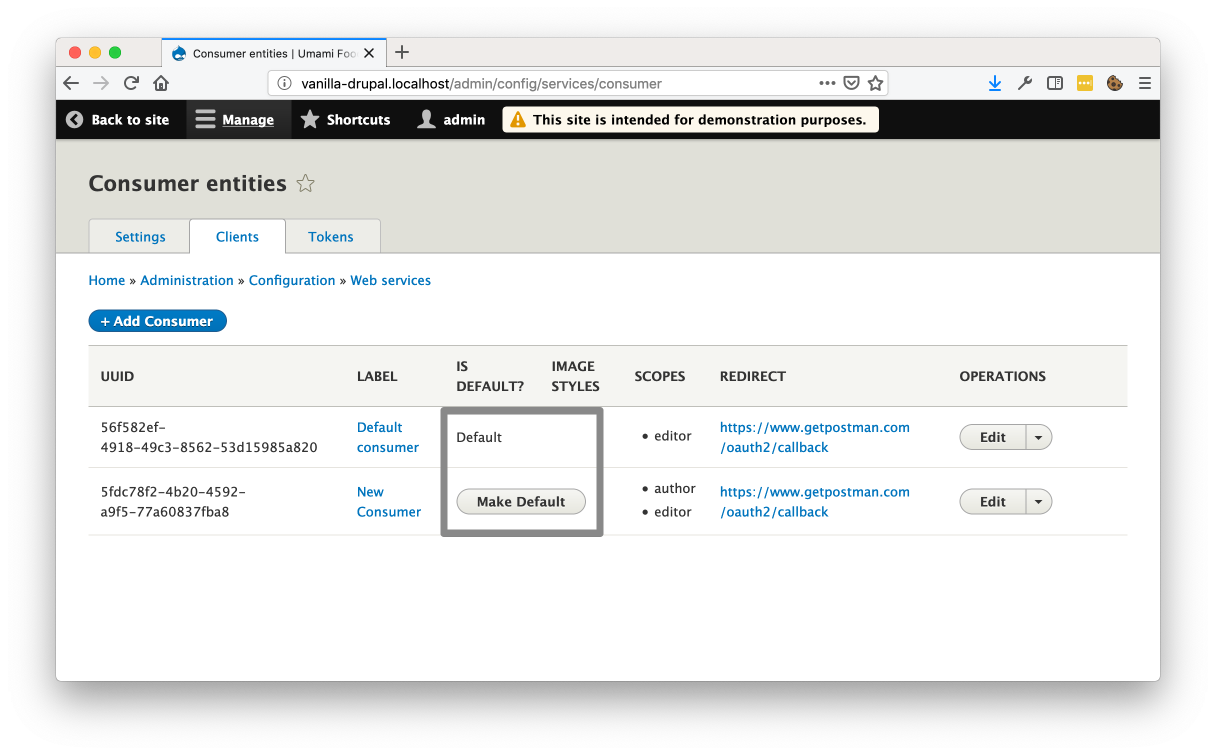Open the Configuration breadcrumb link
This screenshot has height=755, width=1216.
(x=292, y=281)
